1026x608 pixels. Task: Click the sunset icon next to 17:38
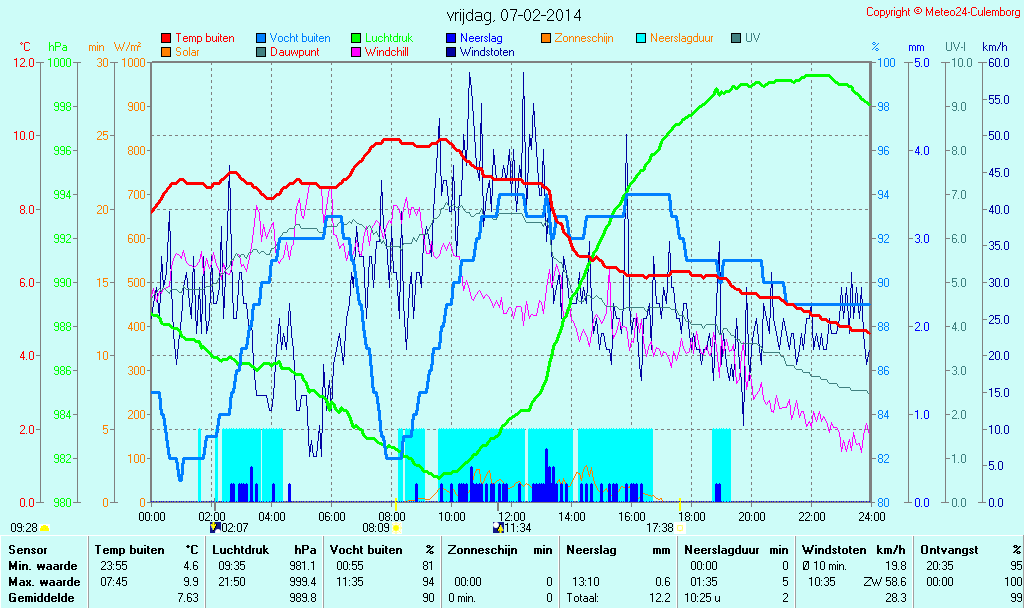pyautogui.click(x=681, y=527)
